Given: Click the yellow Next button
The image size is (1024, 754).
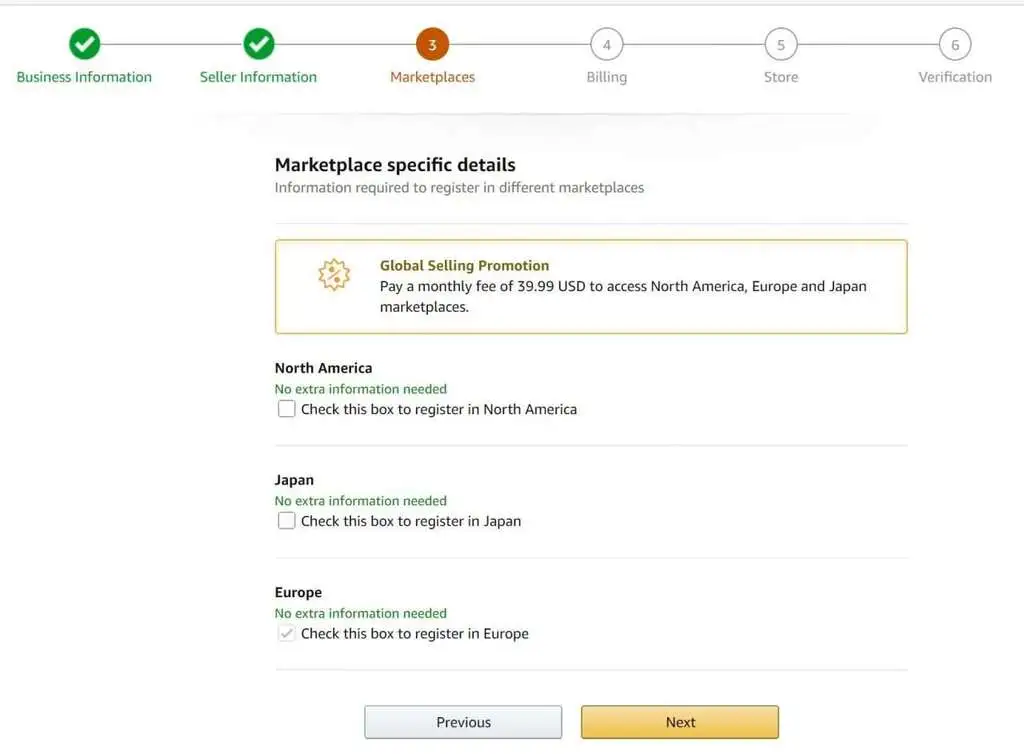Looking at the screenshot, I should [x=680, y=722].
